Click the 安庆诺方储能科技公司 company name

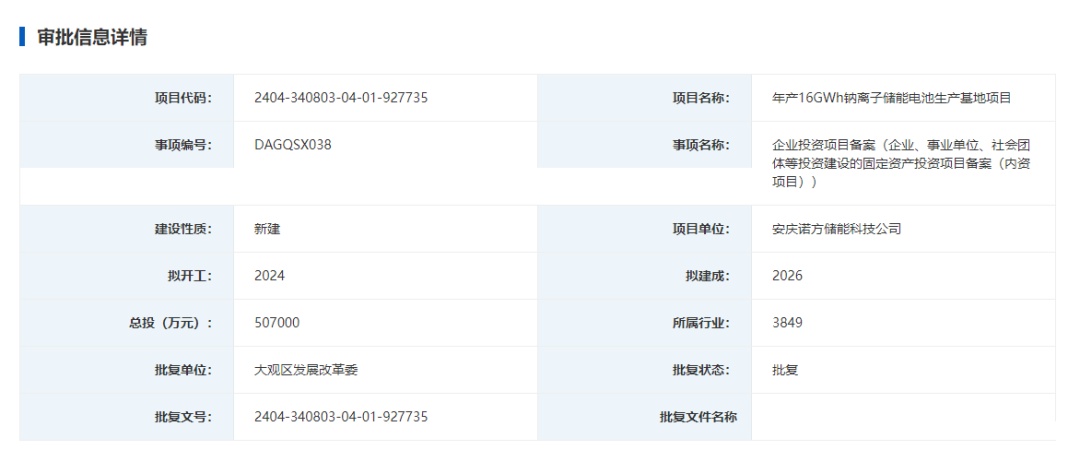point(837,229)
